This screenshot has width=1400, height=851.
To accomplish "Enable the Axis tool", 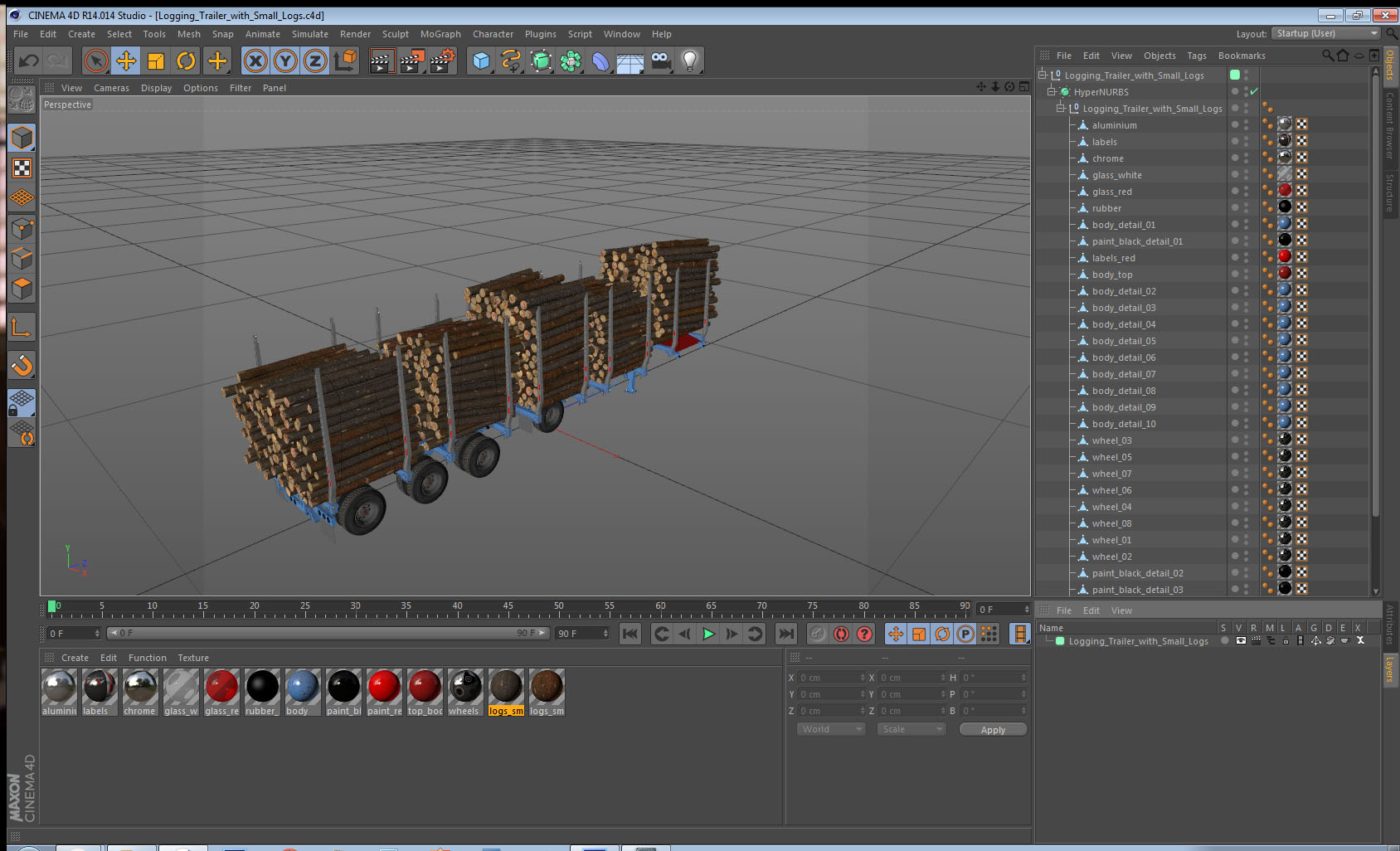I will pyautogui.click(x=22, y=327).
